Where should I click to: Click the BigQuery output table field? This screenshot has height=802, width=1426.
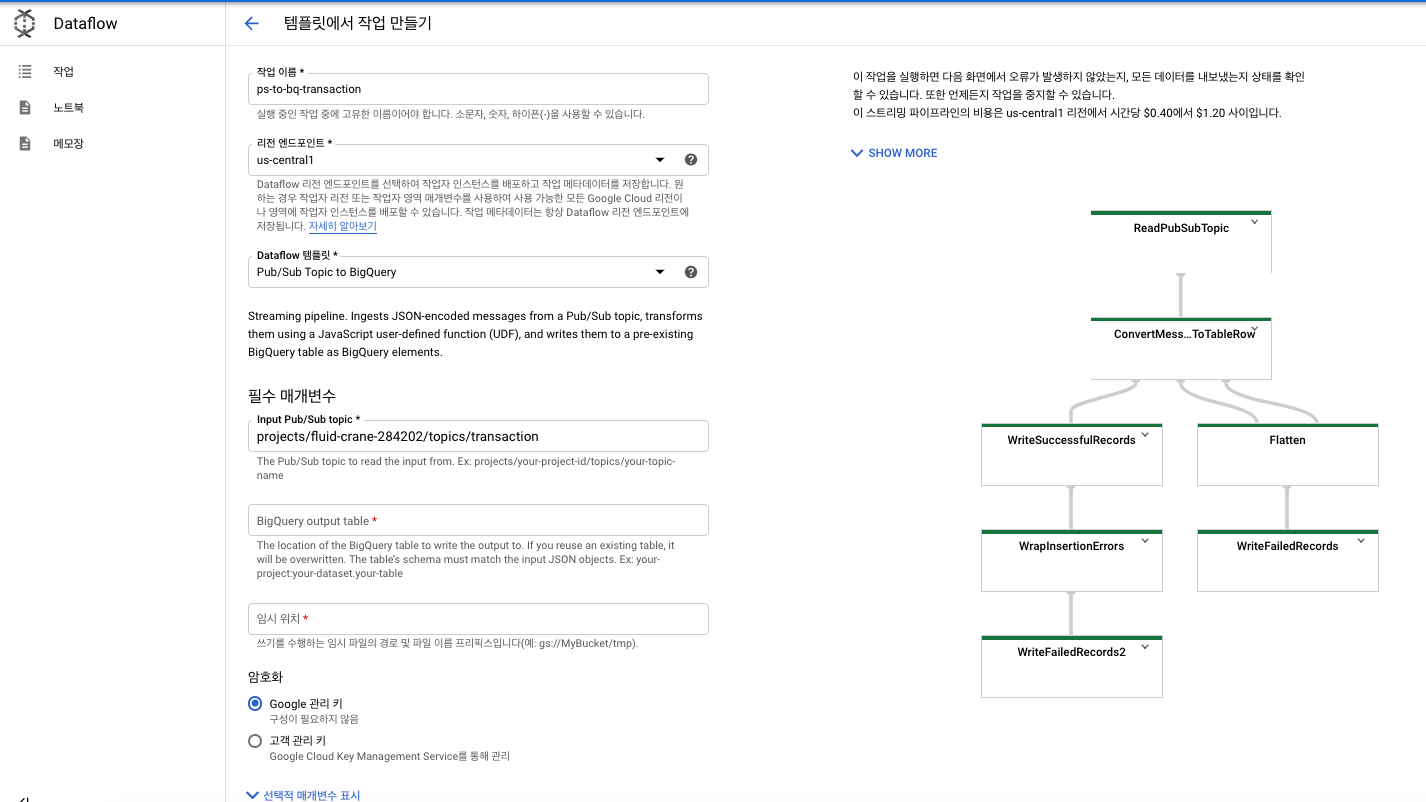[478, 520]
